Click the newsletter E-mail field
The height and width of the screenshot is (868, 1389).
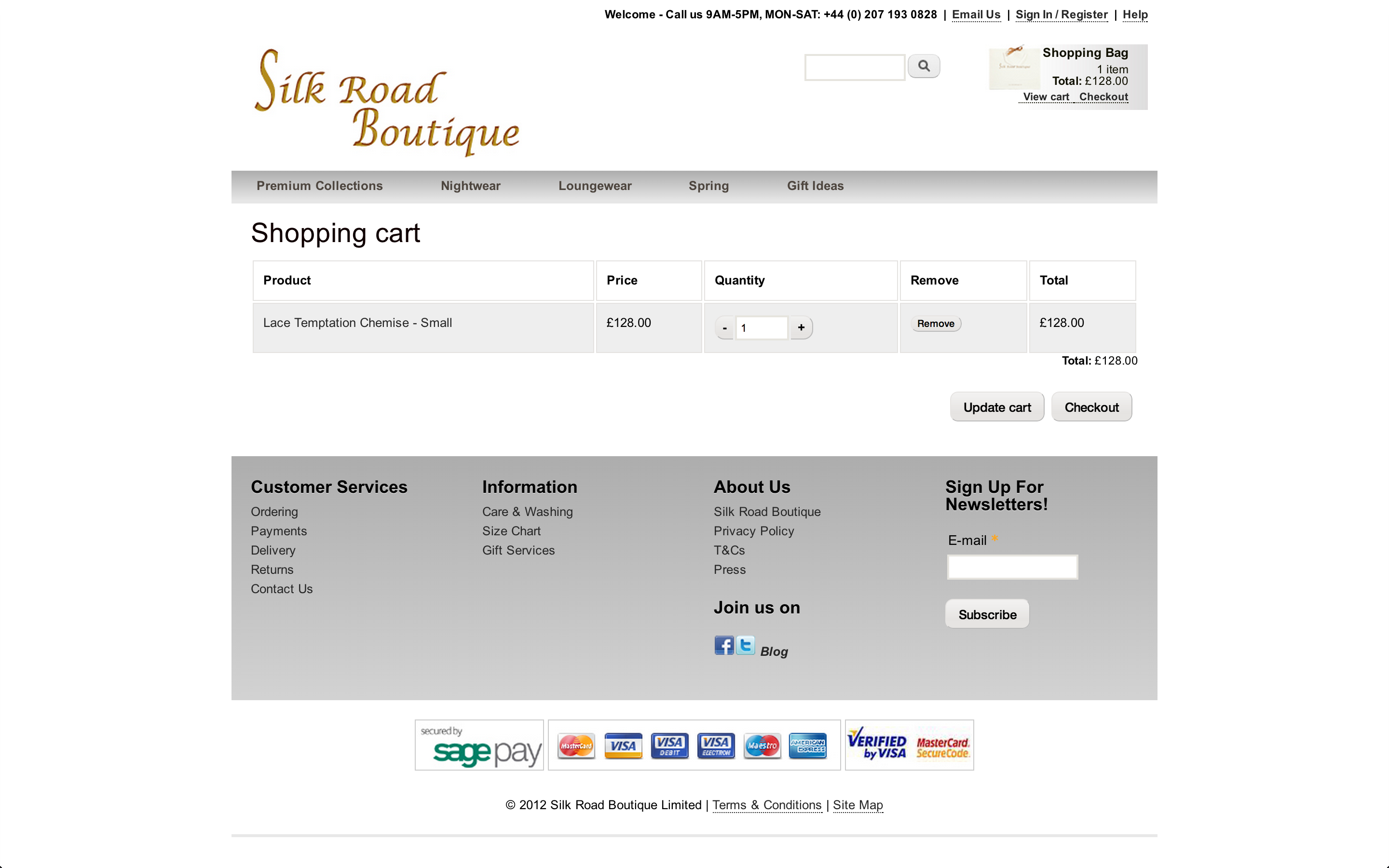coord(1012,567)
